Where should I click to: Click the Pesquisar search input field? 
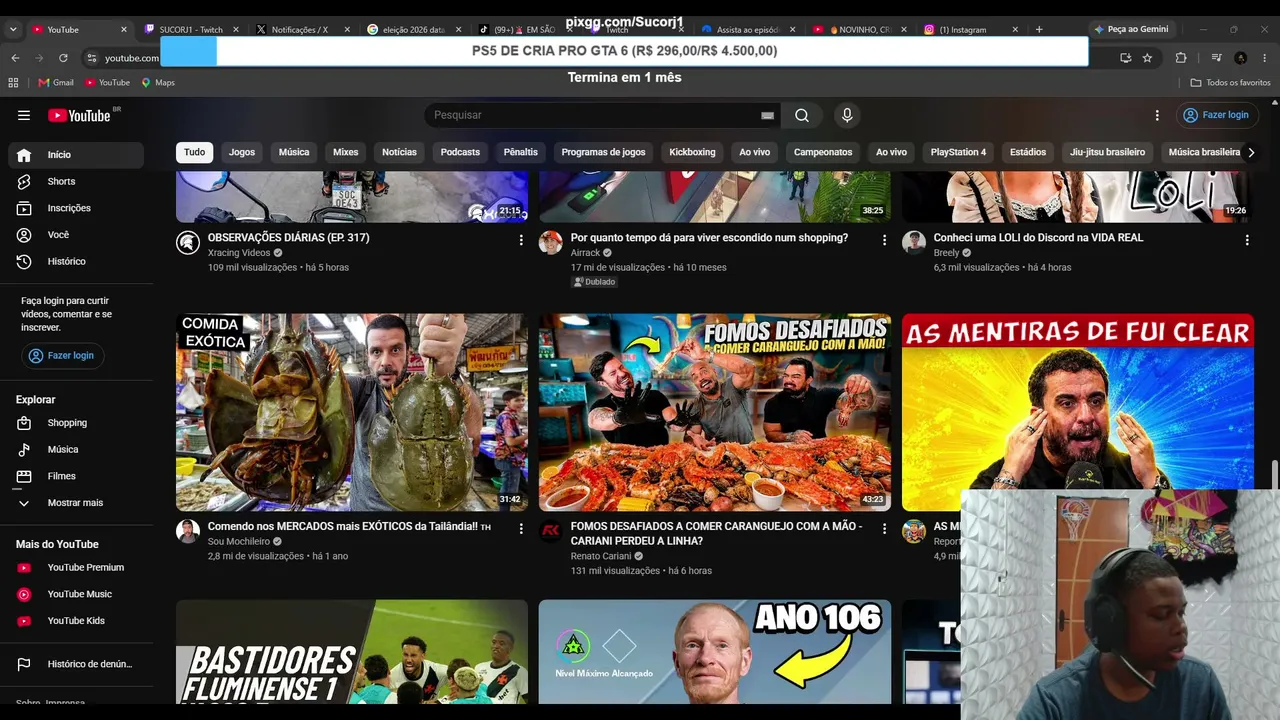(x=590, y=115)
